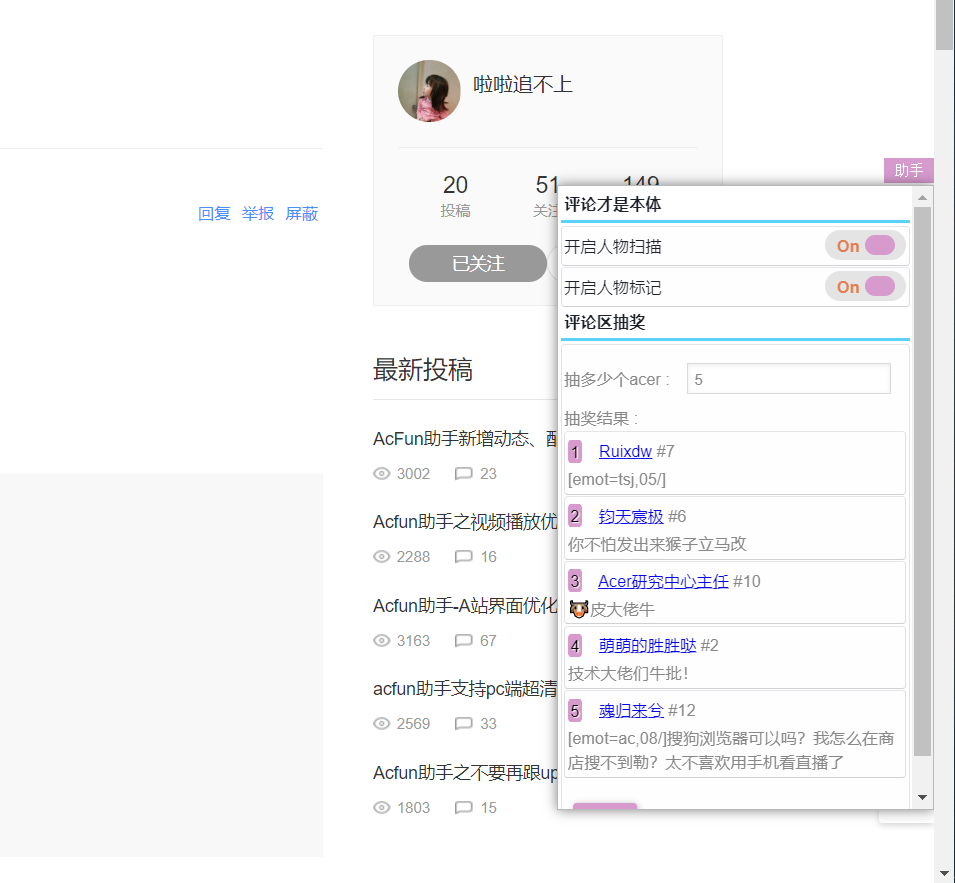The height and width of the screenshot is (883, 955).
Task: Open post Acfun助手之不要再跟up
Action: pos(465,773)
